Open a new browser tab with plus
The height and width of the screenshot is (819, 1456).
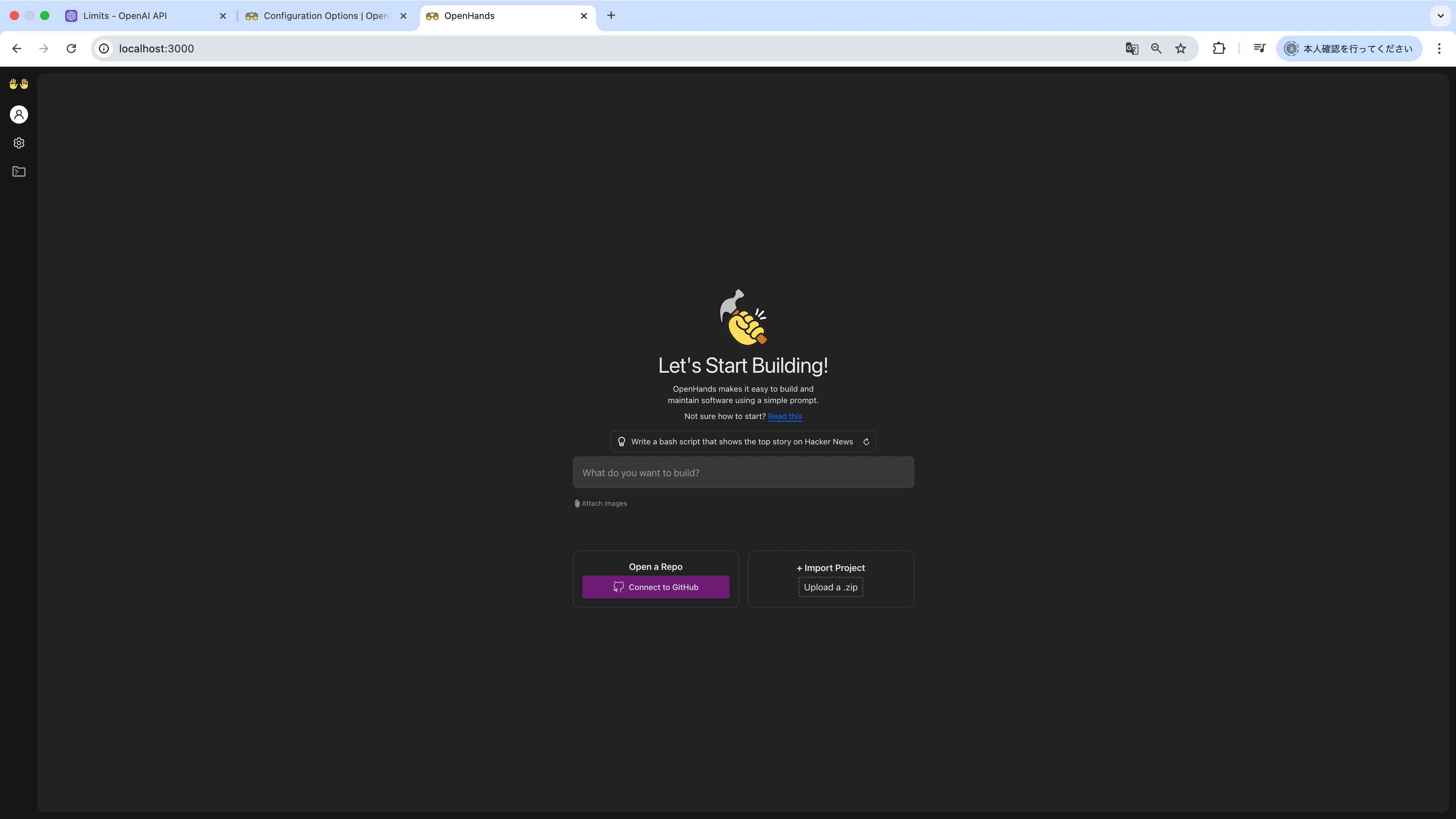[x=611, y=16]
